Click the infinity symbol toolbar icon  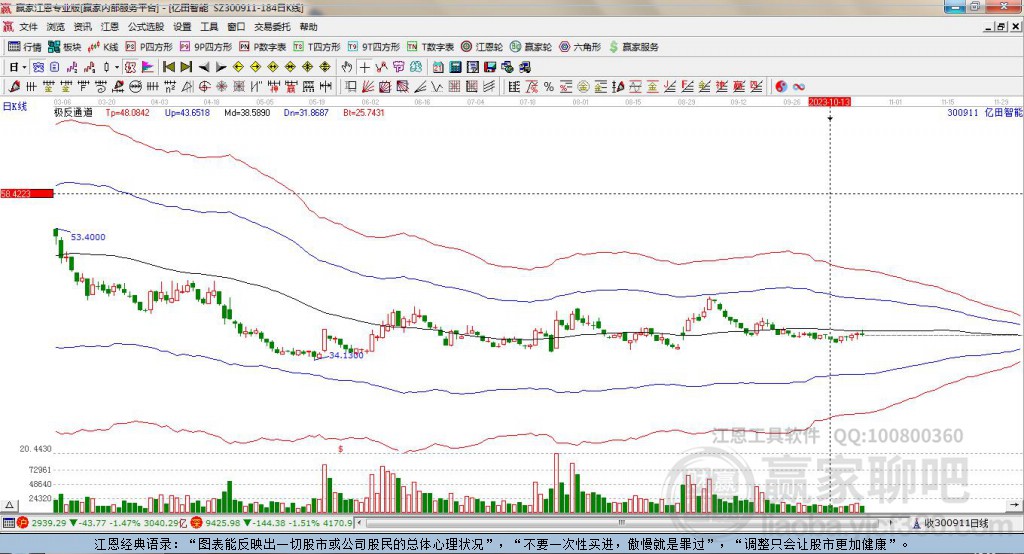tap(799, 86)
